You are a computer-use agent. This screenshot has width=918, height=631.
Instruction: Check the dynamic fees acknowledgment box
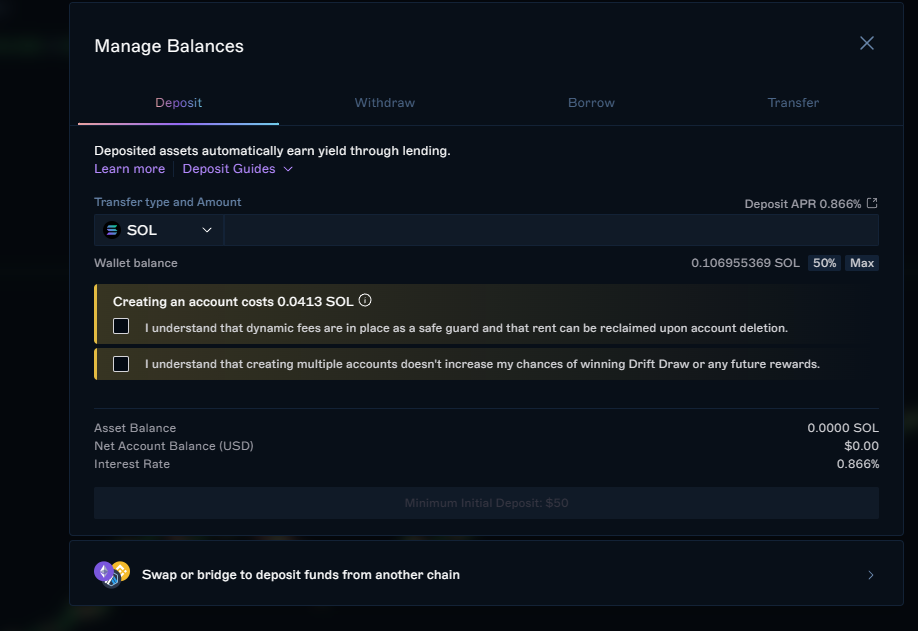(121, 326)
